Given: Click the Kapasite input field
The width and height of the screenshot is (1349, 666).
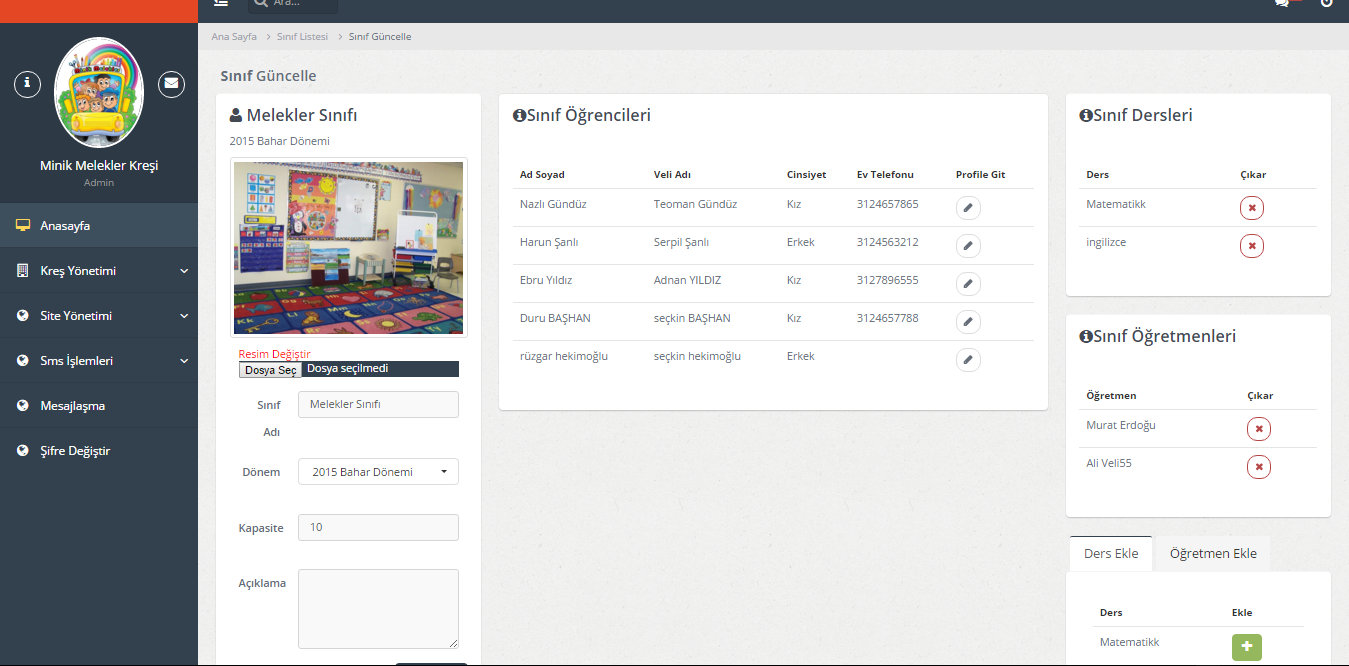Looking at the screenshot, I should pyautogui.click(x=378, y=528).
